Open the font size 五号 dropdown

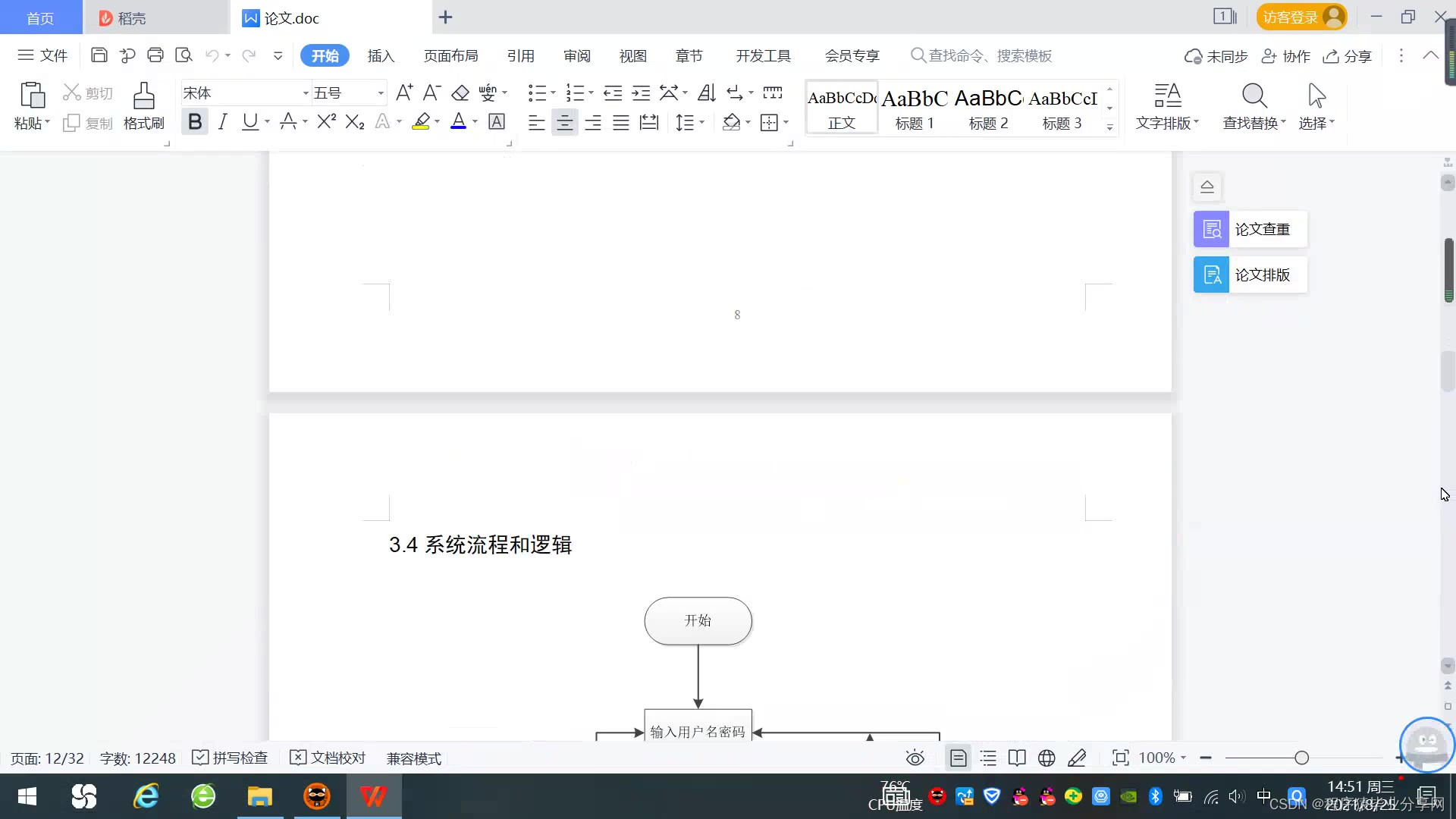click(x=381, y=93)
